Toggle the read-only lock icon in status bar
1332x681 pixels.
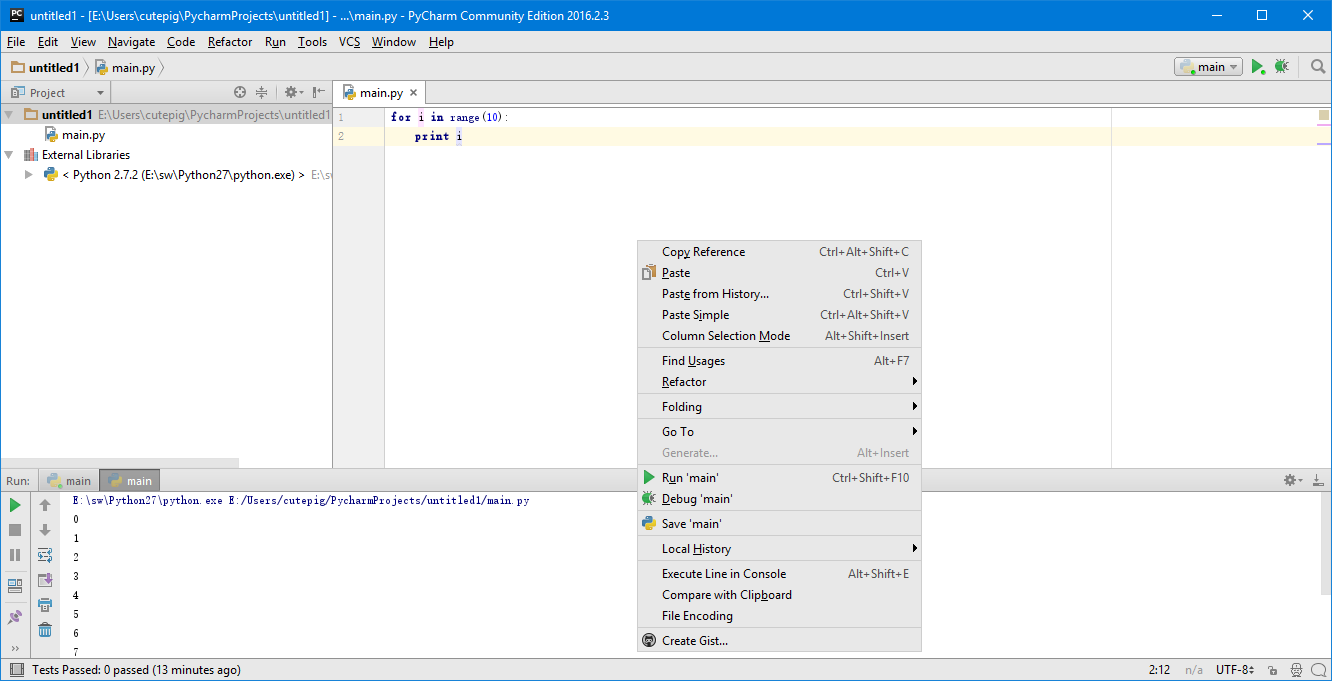click(x=1272, y=670)
